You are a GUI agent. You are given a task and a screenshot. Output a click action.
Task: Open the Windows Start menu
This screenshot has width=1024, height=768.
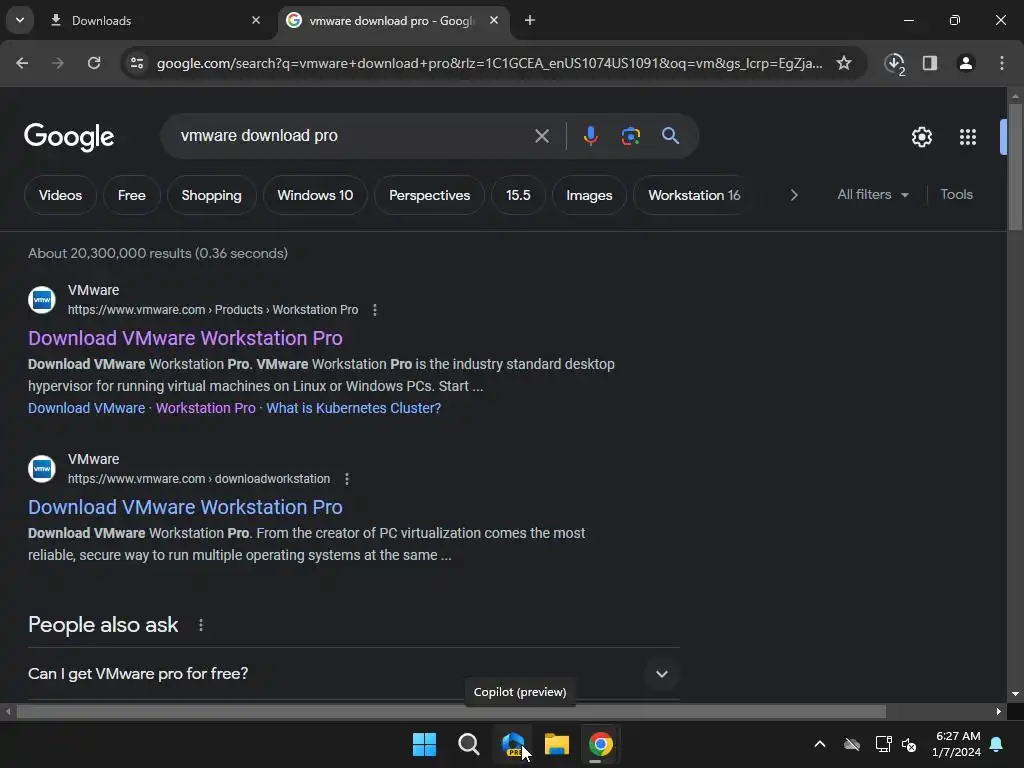[424, 744]
